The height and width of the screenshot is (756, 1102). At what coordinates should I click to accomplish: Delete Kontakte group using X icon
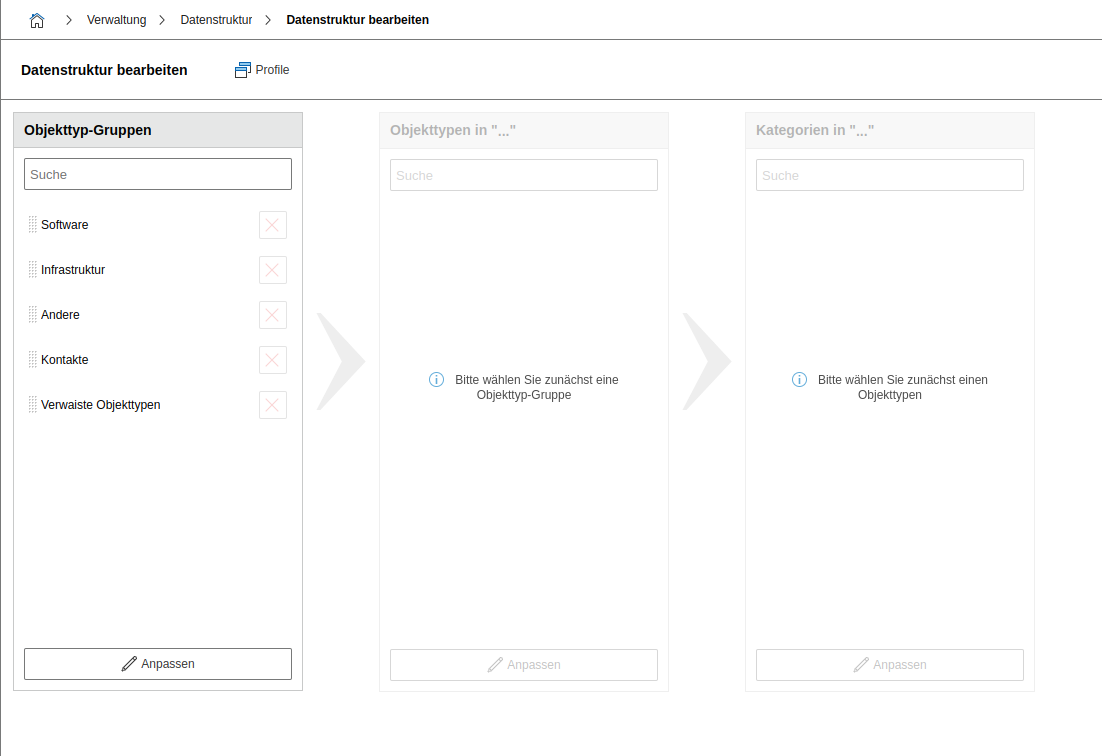(272, 360)
